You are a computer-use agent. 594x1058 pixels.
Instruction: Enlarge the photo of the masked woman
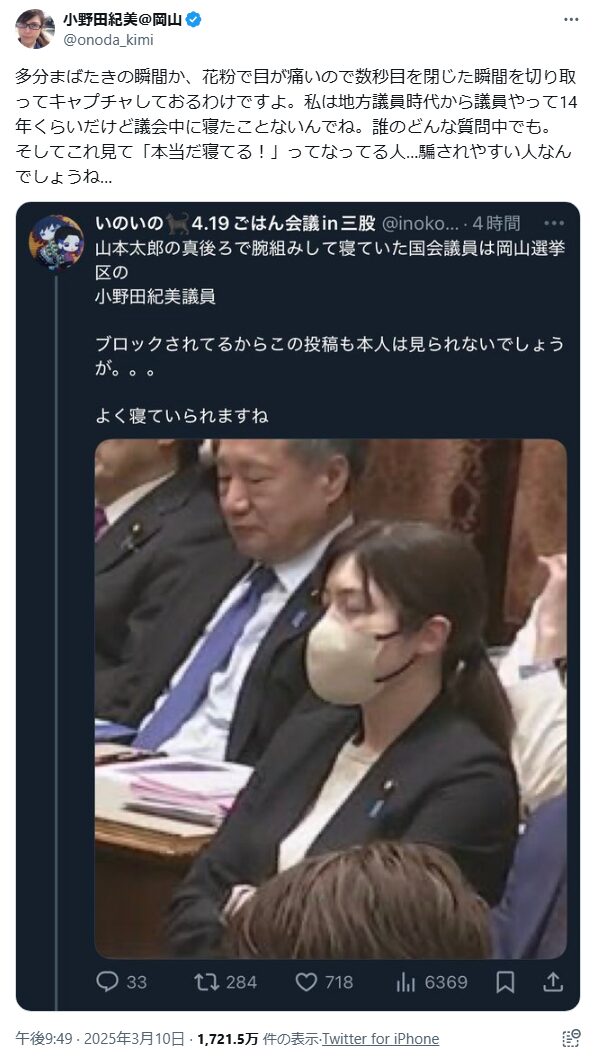331,698
